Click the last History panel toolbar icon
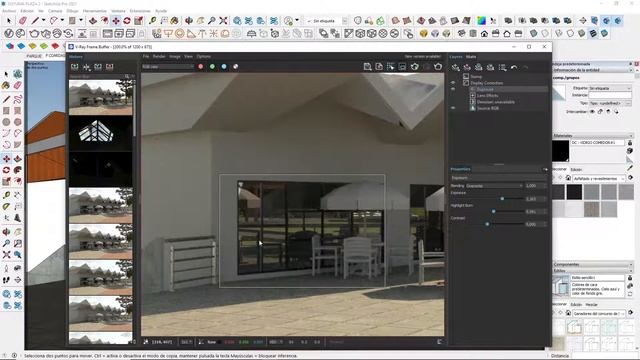Image resolution: width=640 pixels, height=360 pixels. [110, 67]
